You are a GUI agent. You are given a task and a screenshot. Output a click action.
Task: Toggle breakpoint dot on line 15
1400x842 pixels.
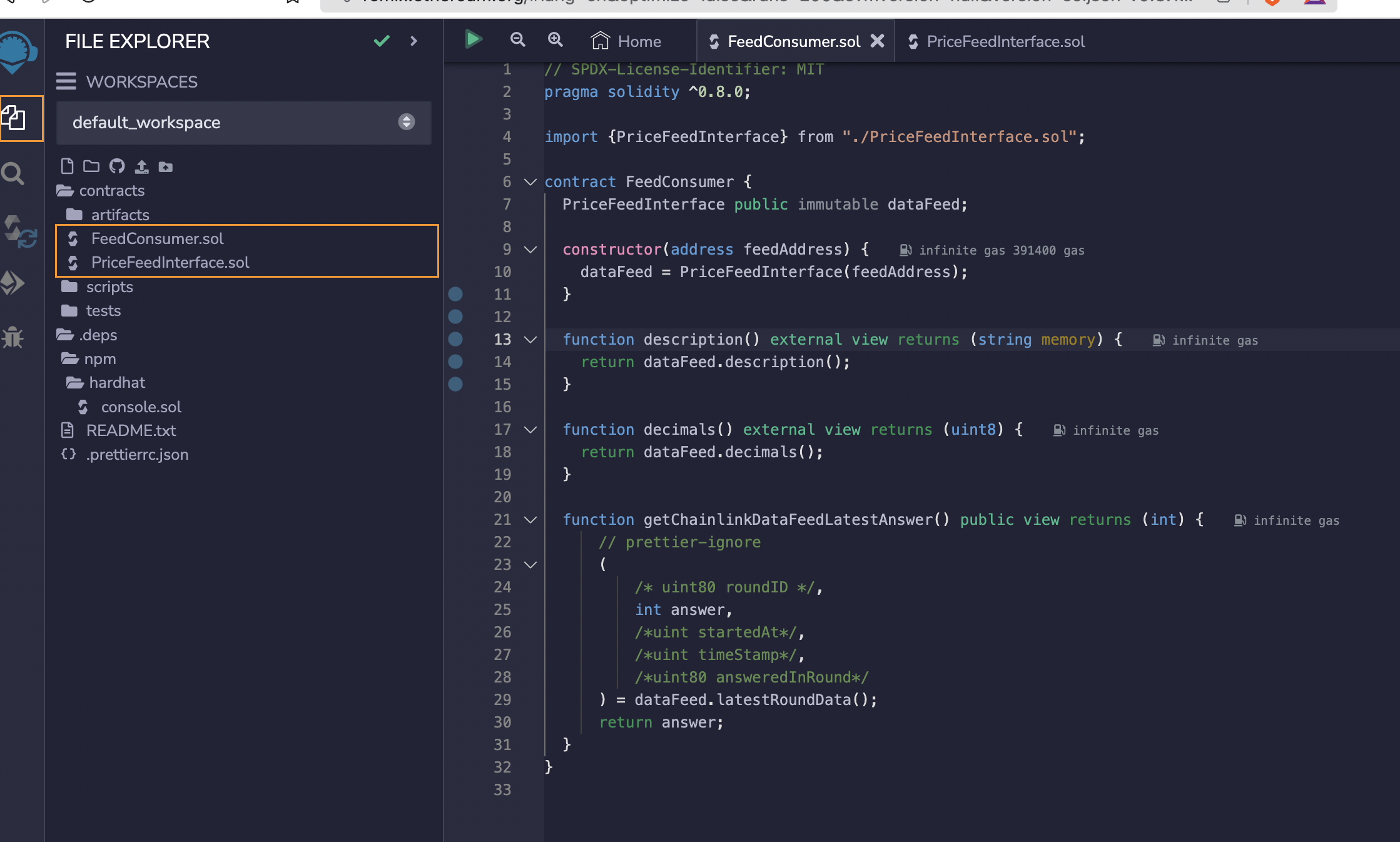click(x=455, y=384)
